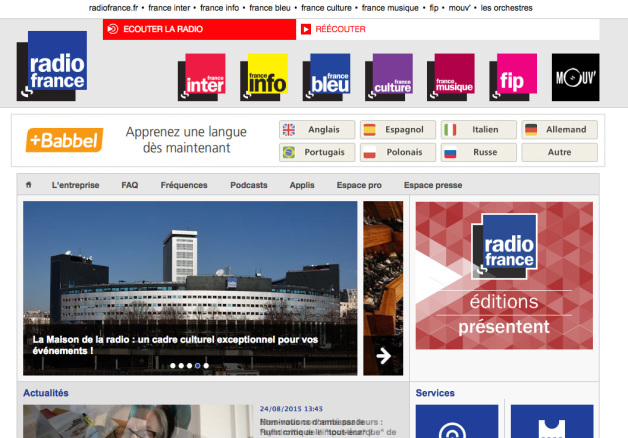The height and width of the screenshot is (438, 628).
Task: Choose Anglais in the Babbel ad
Action: [x=317, y=130]
